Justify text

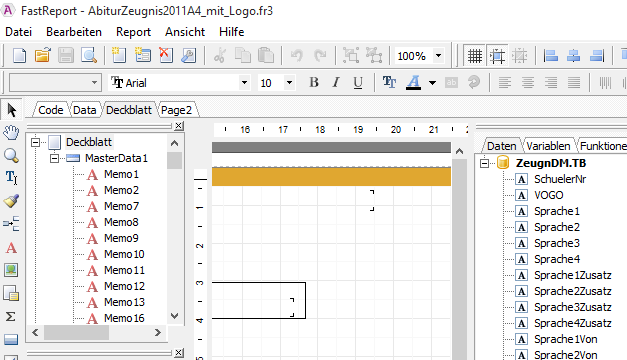tap(574, 82)
